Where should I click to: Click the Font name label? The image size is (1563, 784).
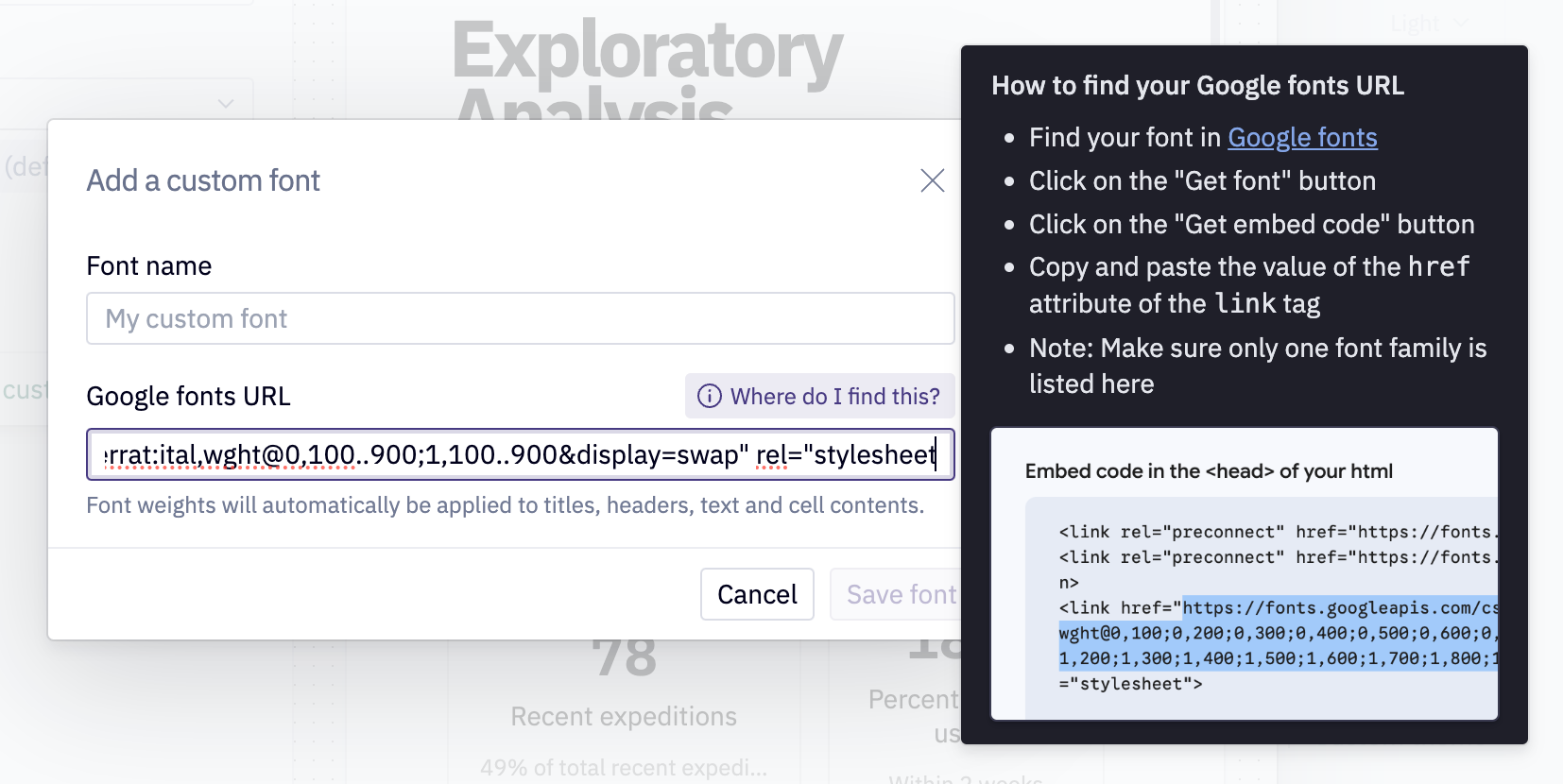[148, 266]
